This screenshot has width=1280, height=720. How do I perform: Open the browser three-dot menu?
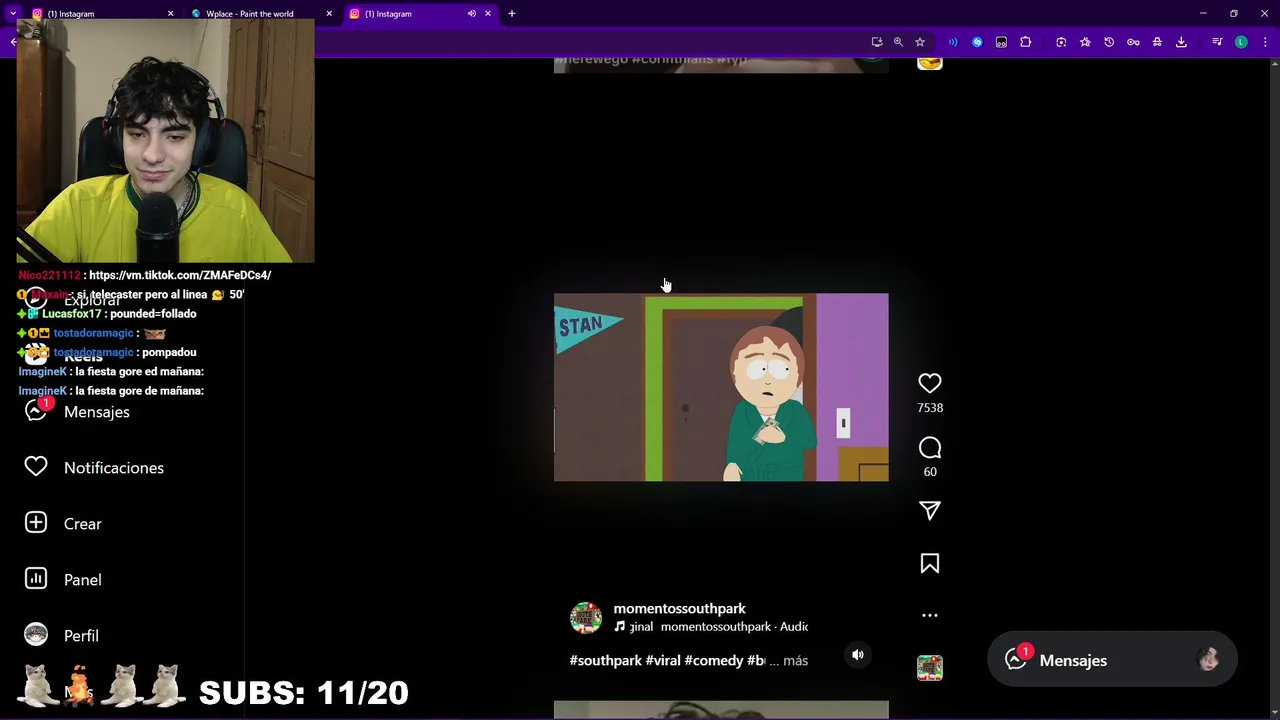pyautogui.click(x=1265, y=42)
